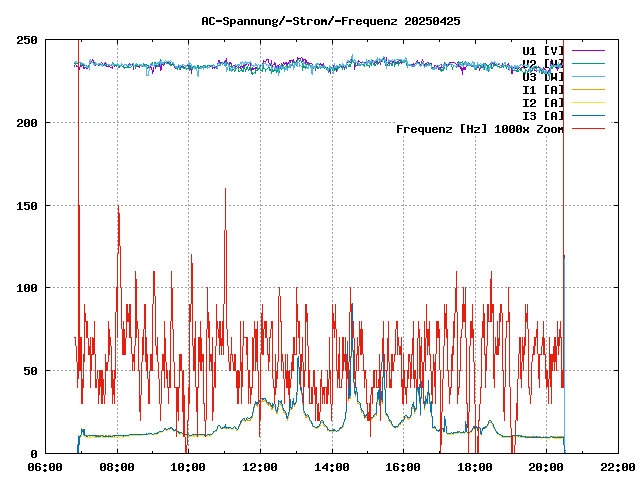640x480 pixels.
Task: Select the 10:00 x-axis time label
Action: [x=189, y=467]
